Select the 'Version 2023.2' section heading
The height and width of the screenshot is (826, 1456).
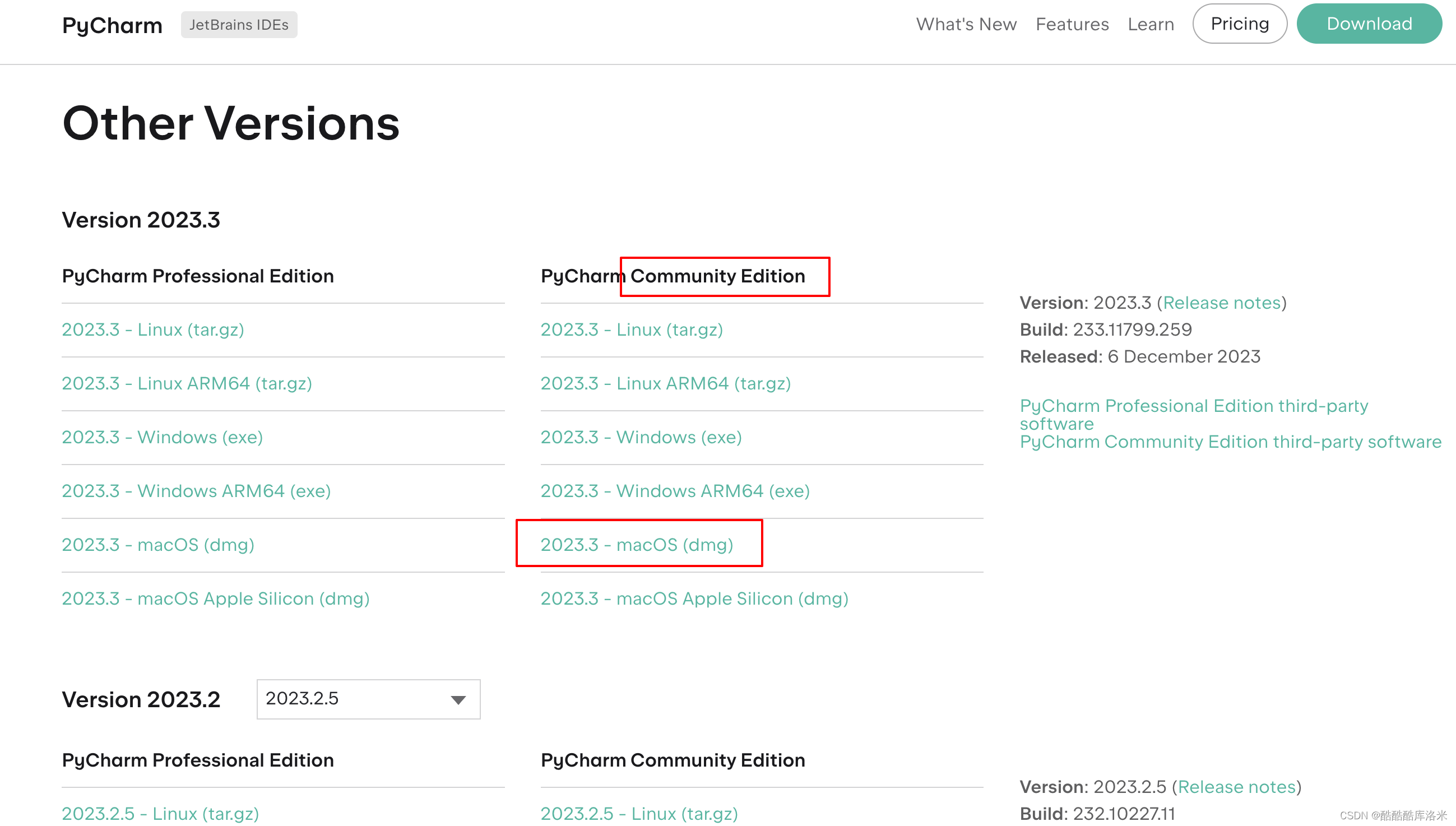pyautogui.click(x=141, y=700)
